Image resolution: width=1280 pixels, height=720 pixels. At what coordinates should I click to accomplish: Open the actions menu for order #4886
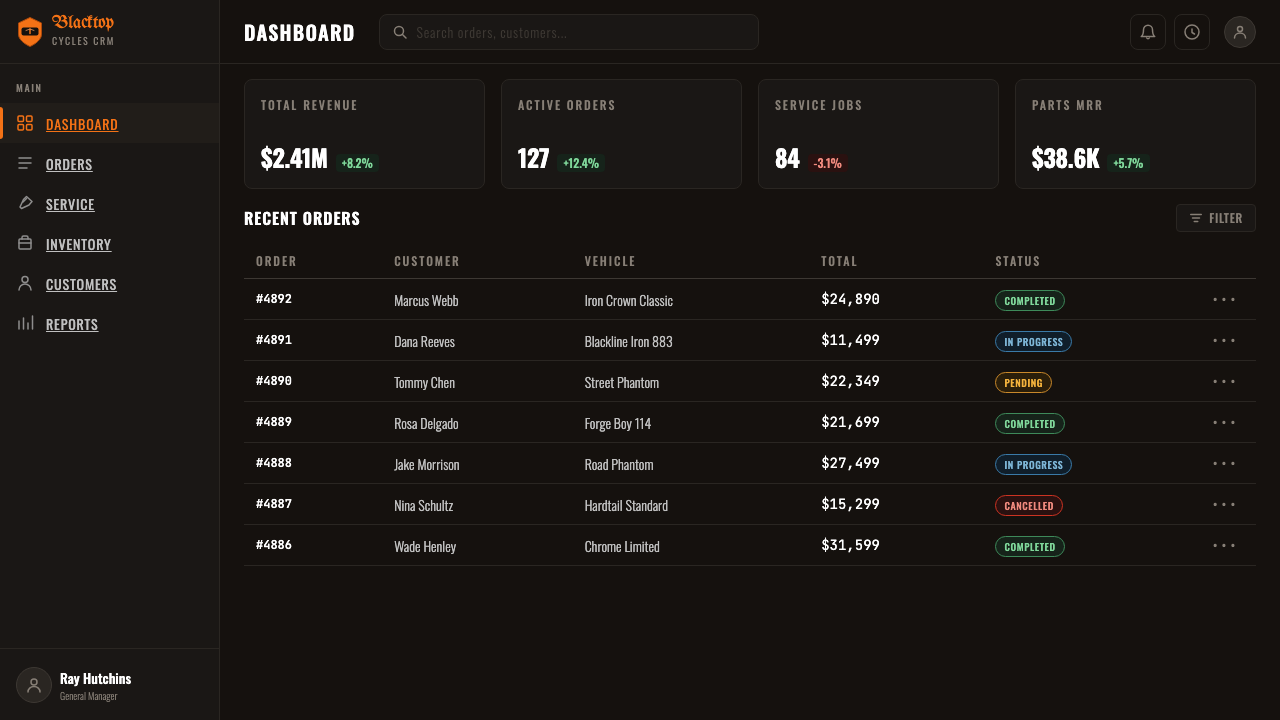(x=1224, y=545)
